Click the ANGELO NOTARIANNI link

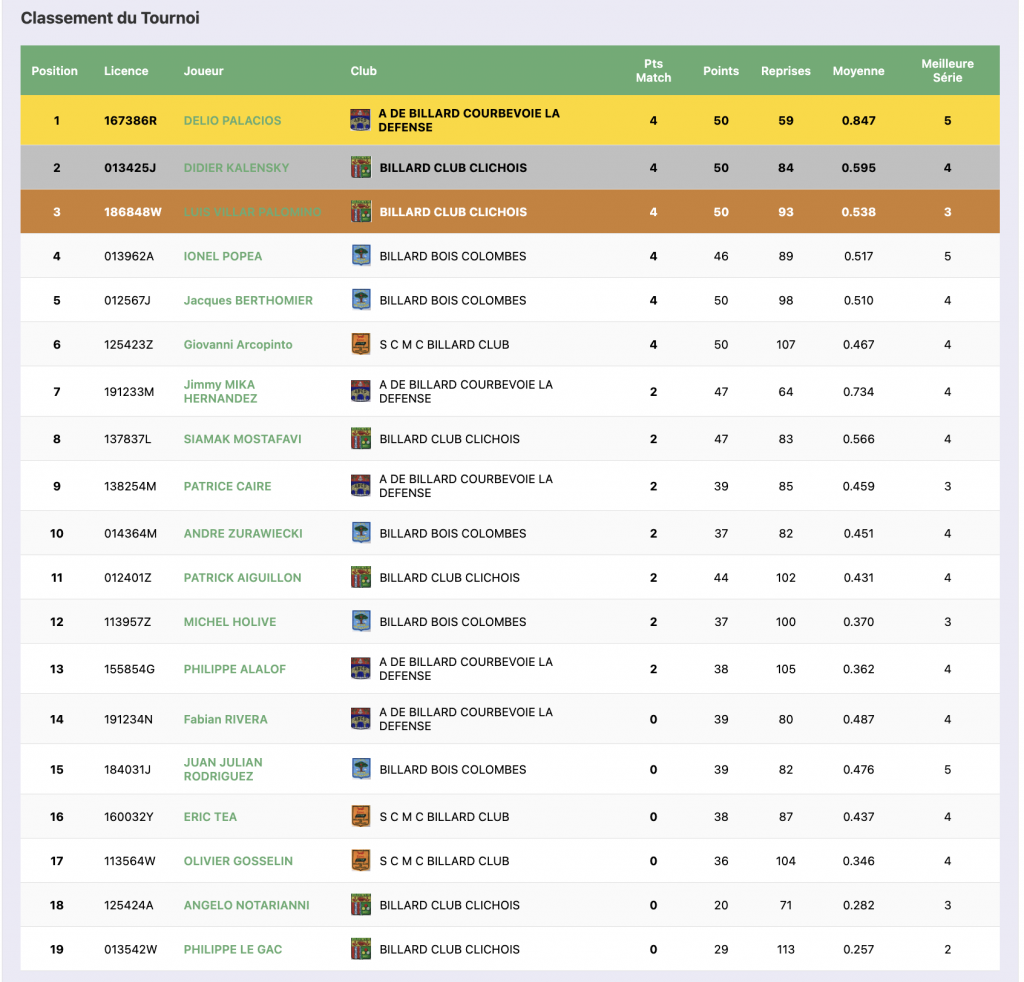point(246,906)
